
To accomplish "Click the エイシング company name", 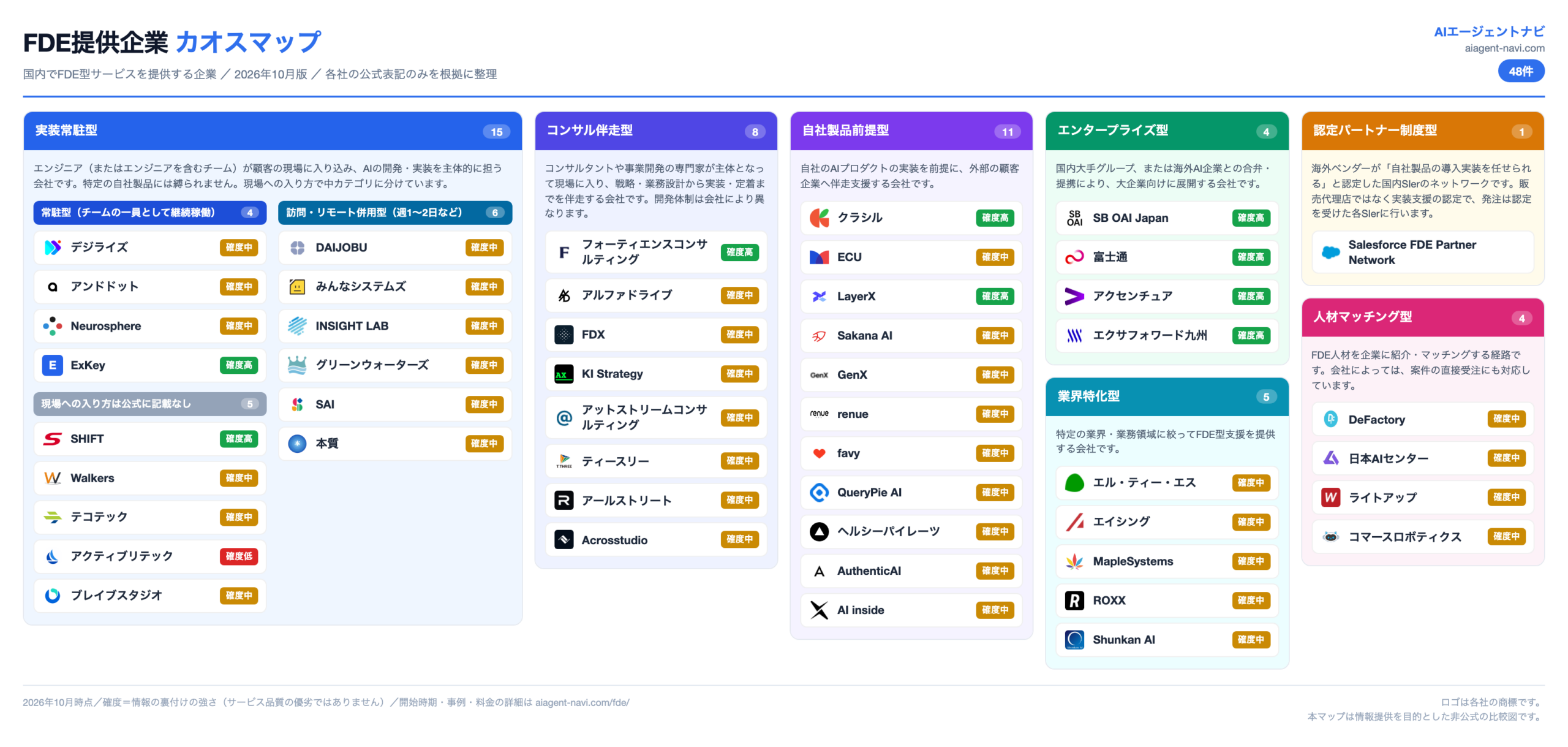I will point(1121,522).
